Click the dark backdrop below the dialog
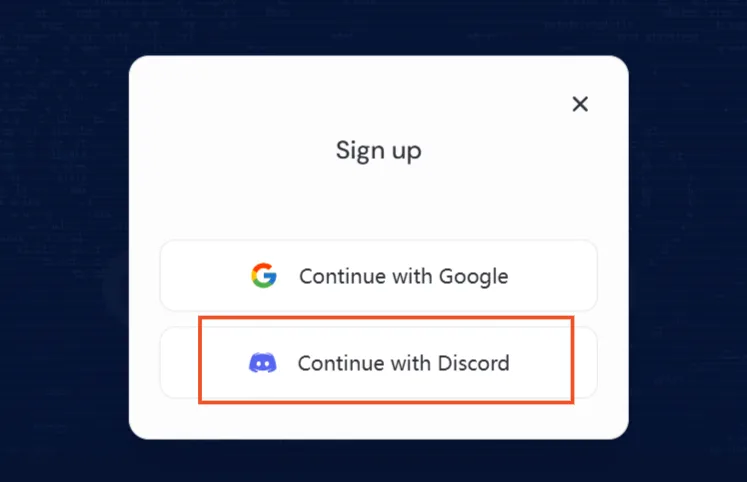 tap(379, 461)
